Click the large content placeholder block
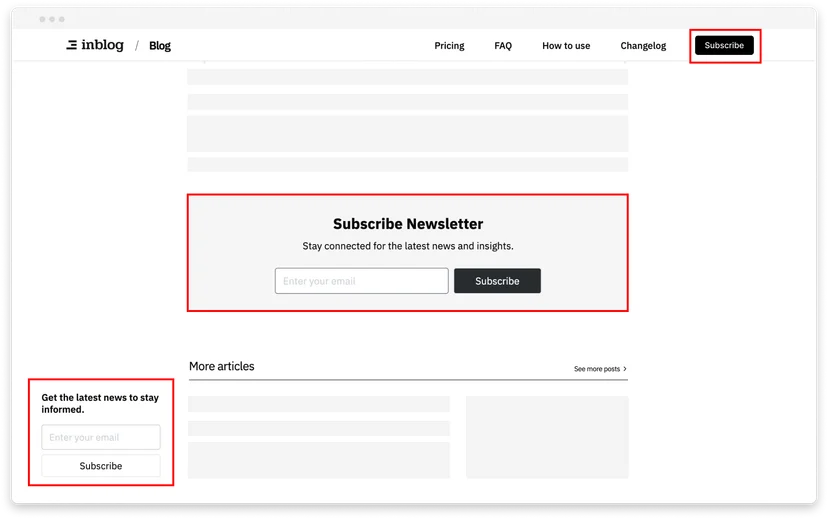This screenshot has height=519, width=828. [408, 134]
